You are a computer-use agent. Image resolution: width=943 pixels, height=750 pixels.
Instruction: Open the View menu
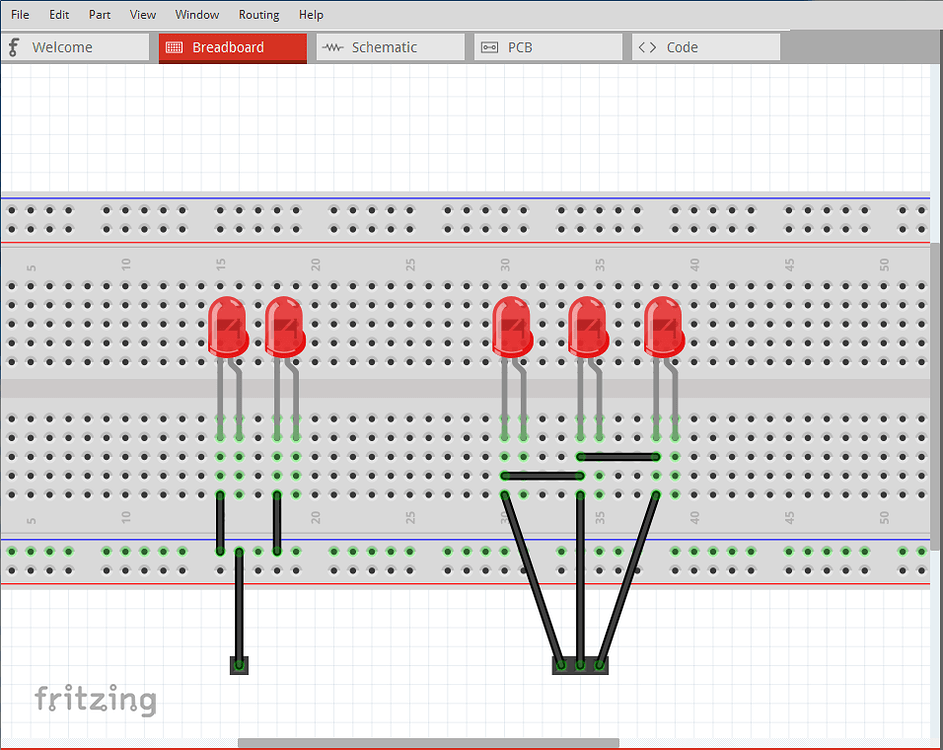click(142, 14)
